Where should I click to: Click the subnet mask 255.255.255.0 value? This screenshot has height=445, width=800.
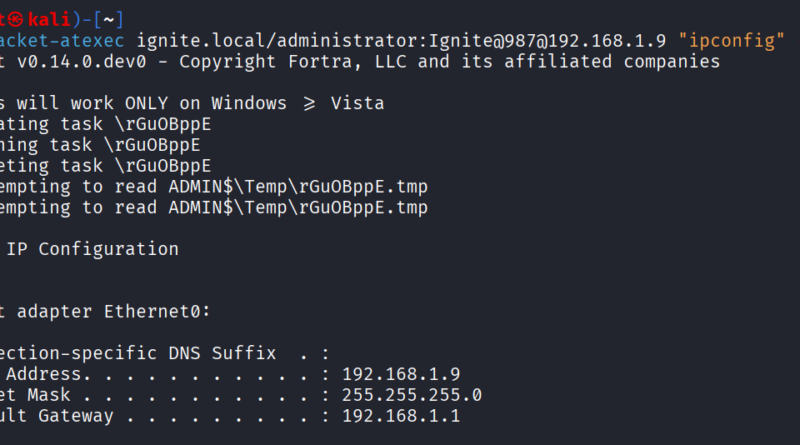[x=412, y=395]
